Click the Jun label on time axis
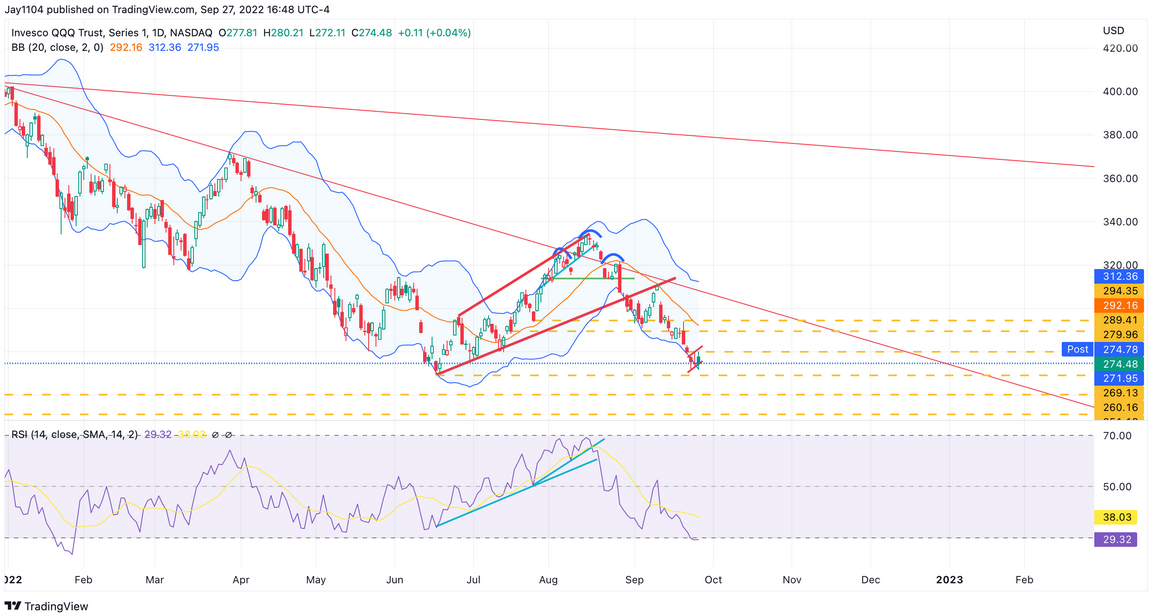1150x613 pixels. click(x=395, y=580)
